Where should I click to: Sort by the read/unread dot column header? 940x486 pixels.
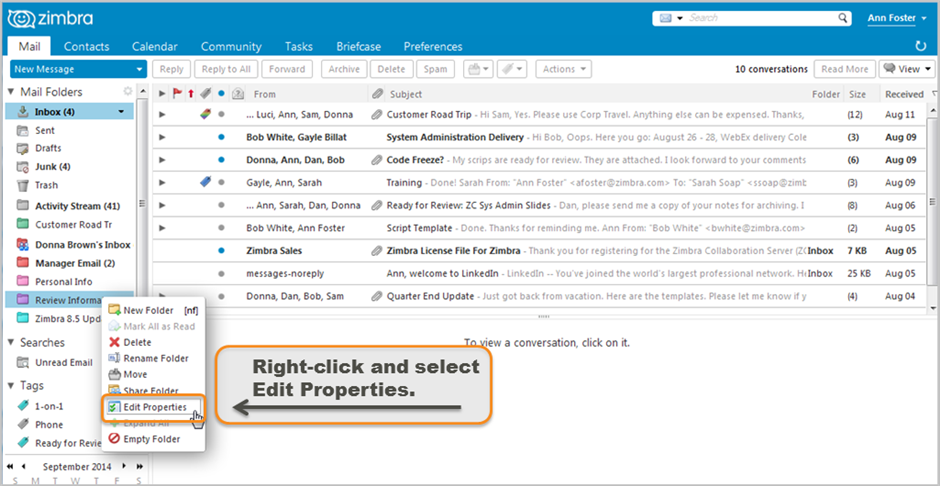point(221,93)
